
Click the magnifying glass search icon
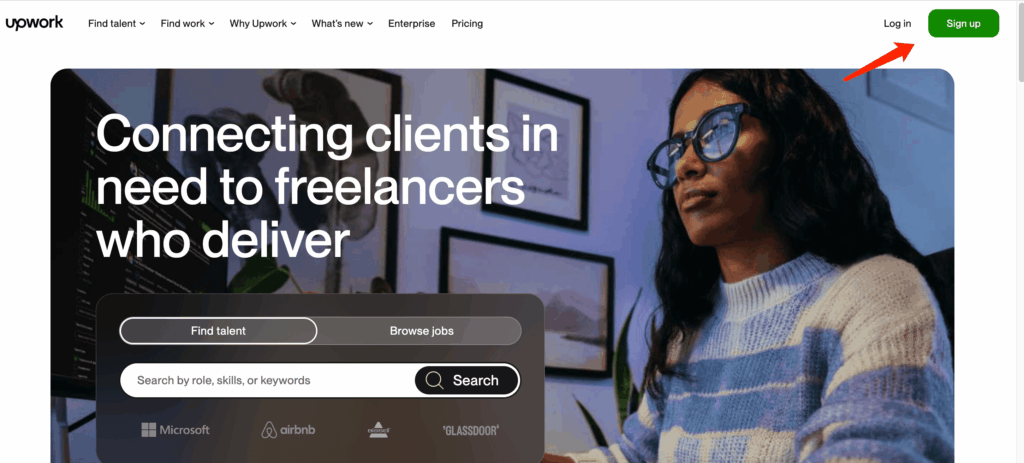click(x=434, y=380)
